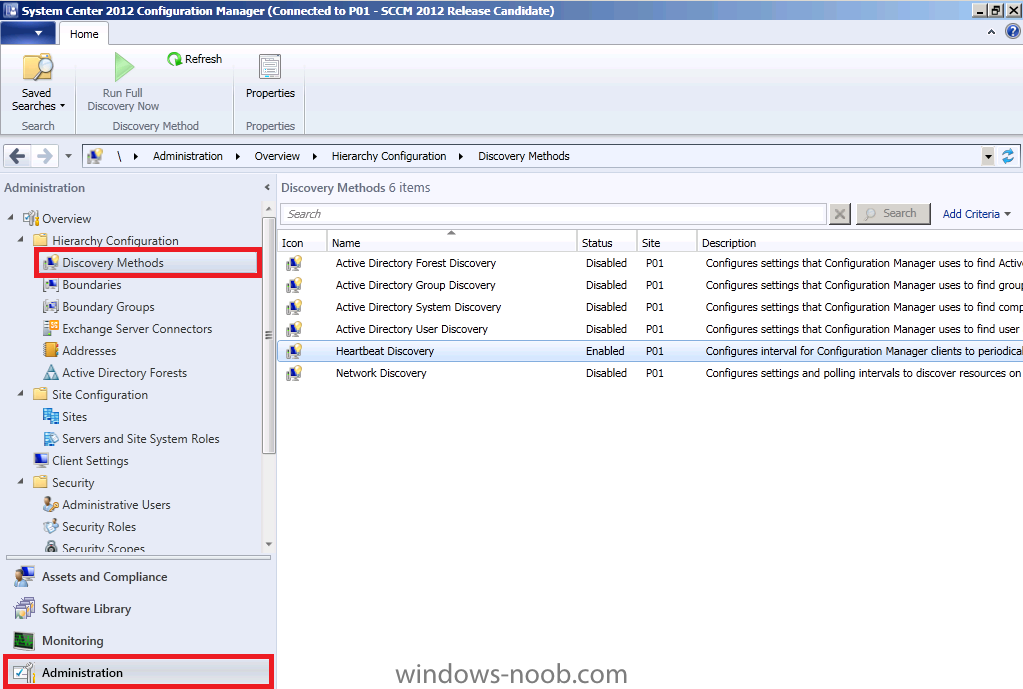Click the Active Directory User Discovery row icon
The height and width of the screenshot is (689, 1023).
pos(294,329)
